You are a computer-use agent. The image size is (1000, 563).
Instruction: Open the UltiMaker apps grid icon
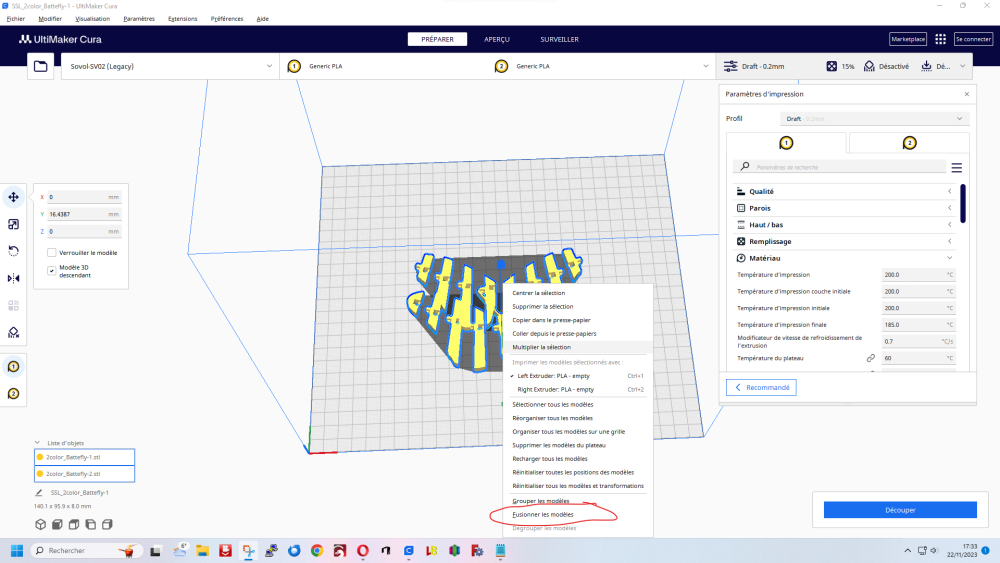(x=940, y=39)
